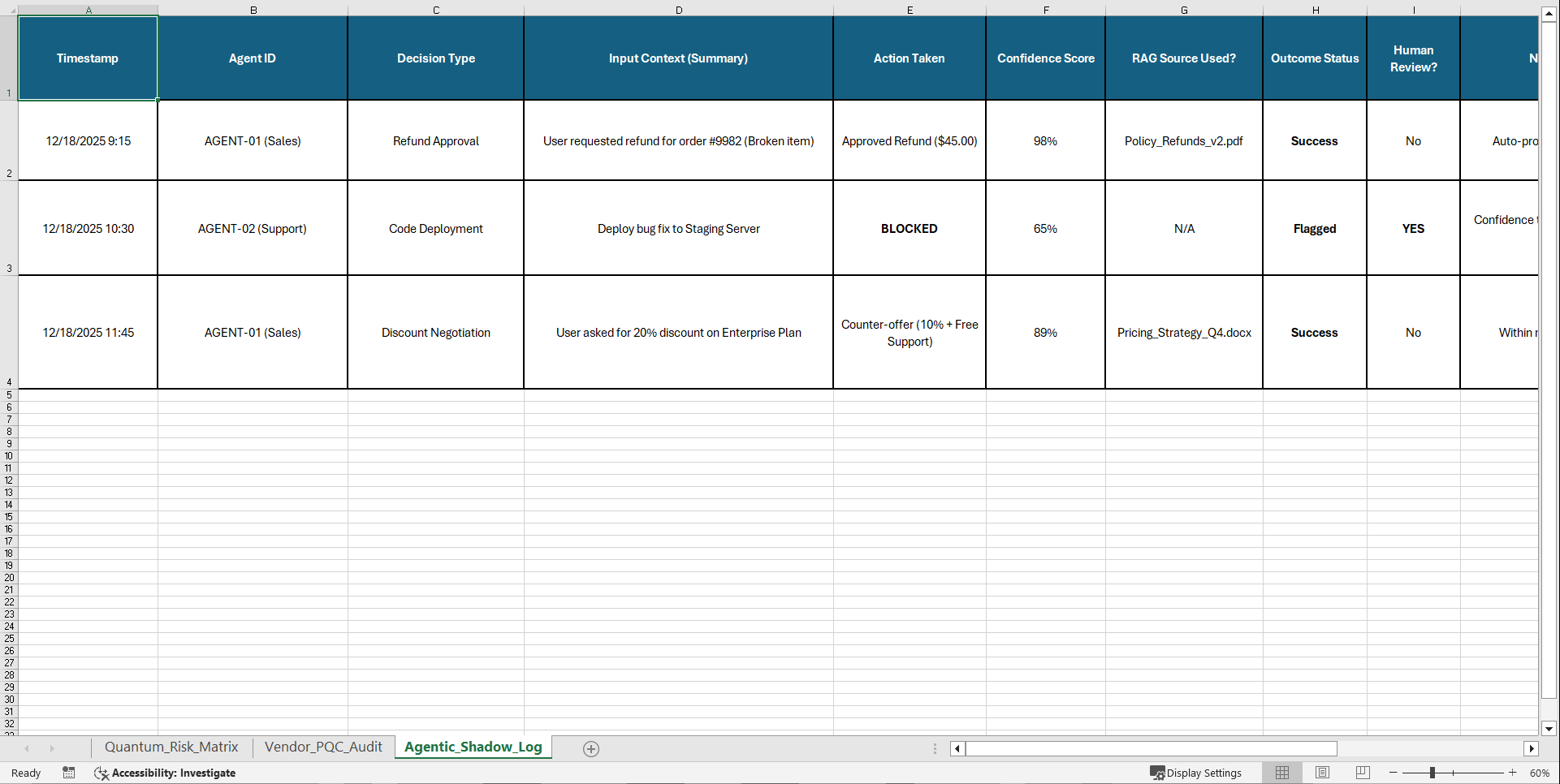Select the active Agentic_Shadow_Log tab
The height and width of the screenshot is (784, 1560).
coord(473,747)
